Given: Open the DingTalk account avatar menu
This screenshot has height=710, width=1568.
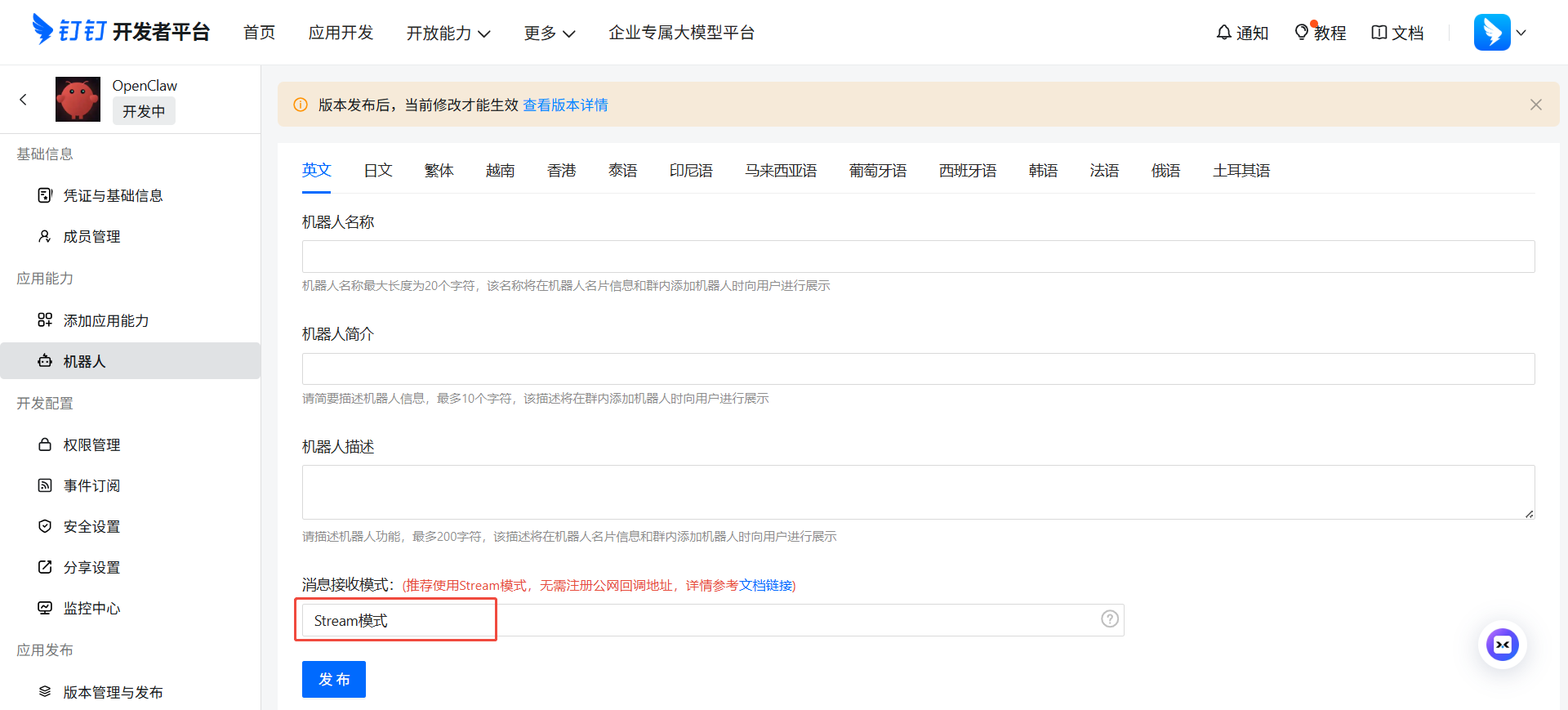Looking at the screenshot, I should (1492, 33).
